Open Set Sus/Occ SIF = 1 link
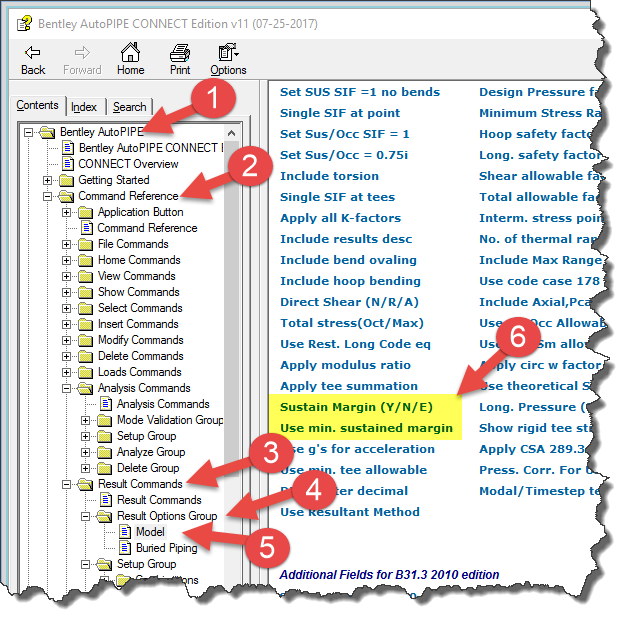Screen dimensions: 633x623 tap(344, 134)
